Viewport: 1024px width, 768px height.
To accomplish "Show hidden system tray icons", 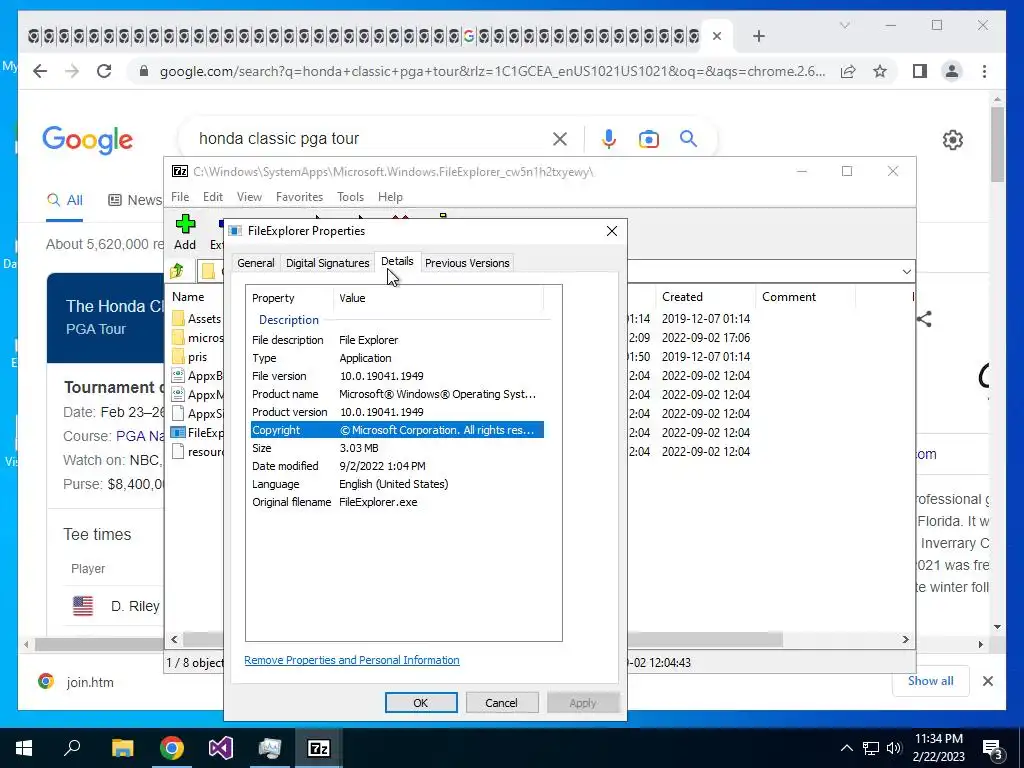I will point(846,748).
